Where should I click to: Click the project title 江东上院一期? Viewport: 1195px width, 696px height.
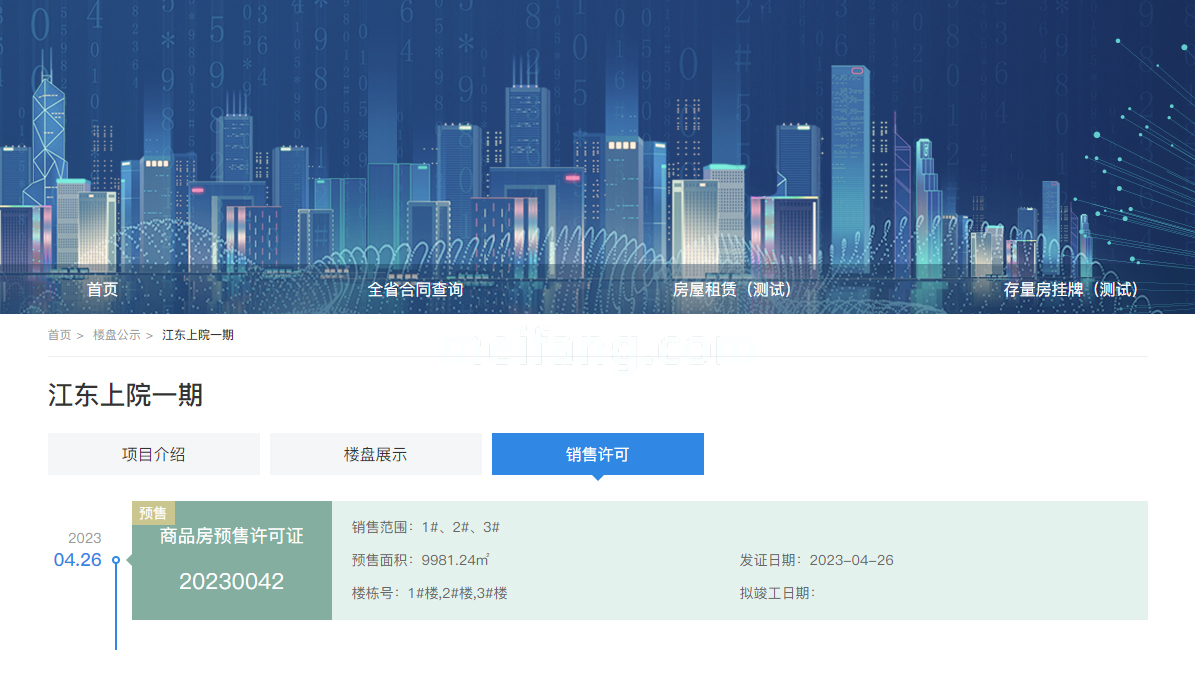(125, 396)
